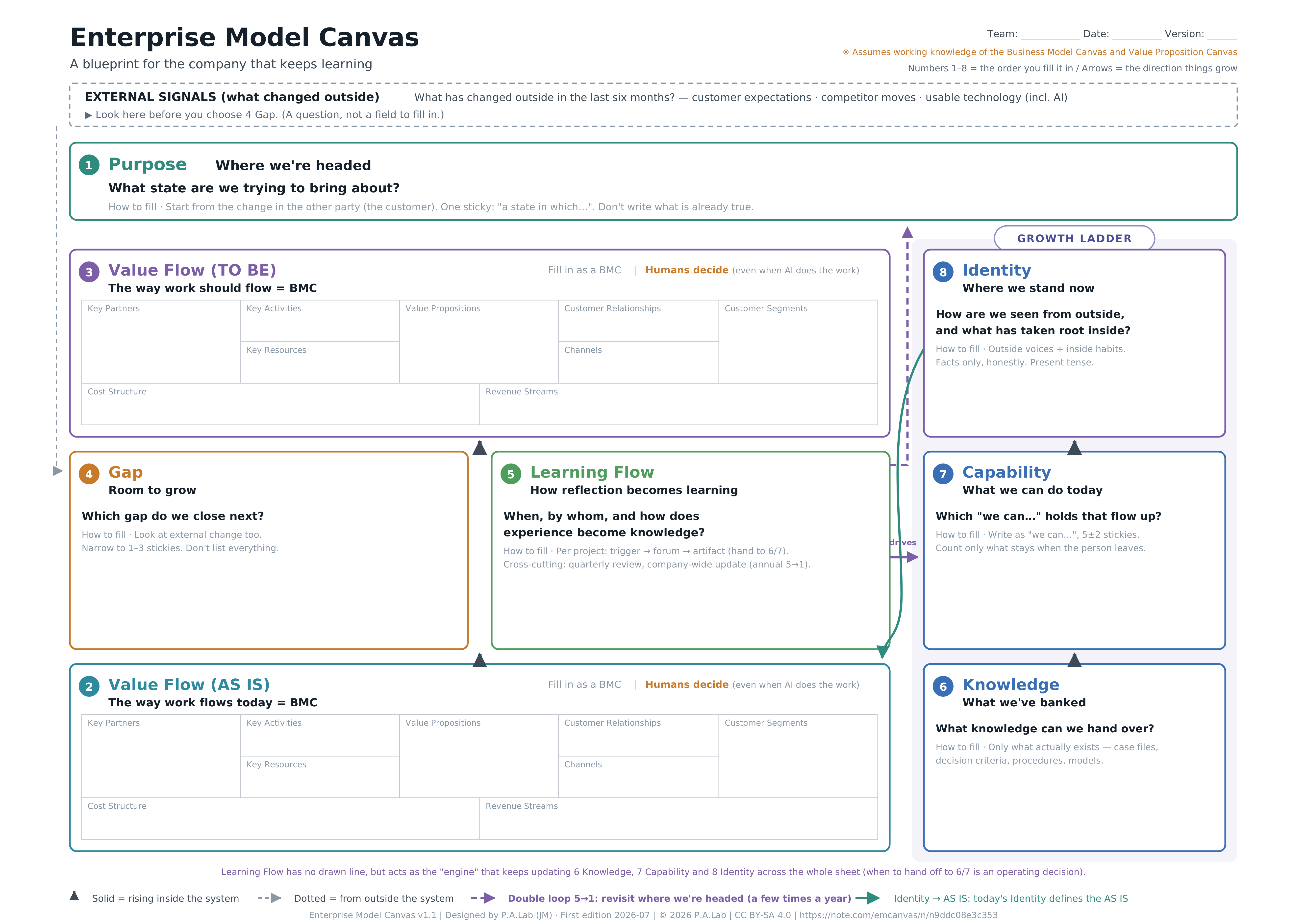The width and height of the screenshot is (1307, 924).
Task: Click the Channels cell in the AS IS canvas
Action: click(x=639, y=777)
